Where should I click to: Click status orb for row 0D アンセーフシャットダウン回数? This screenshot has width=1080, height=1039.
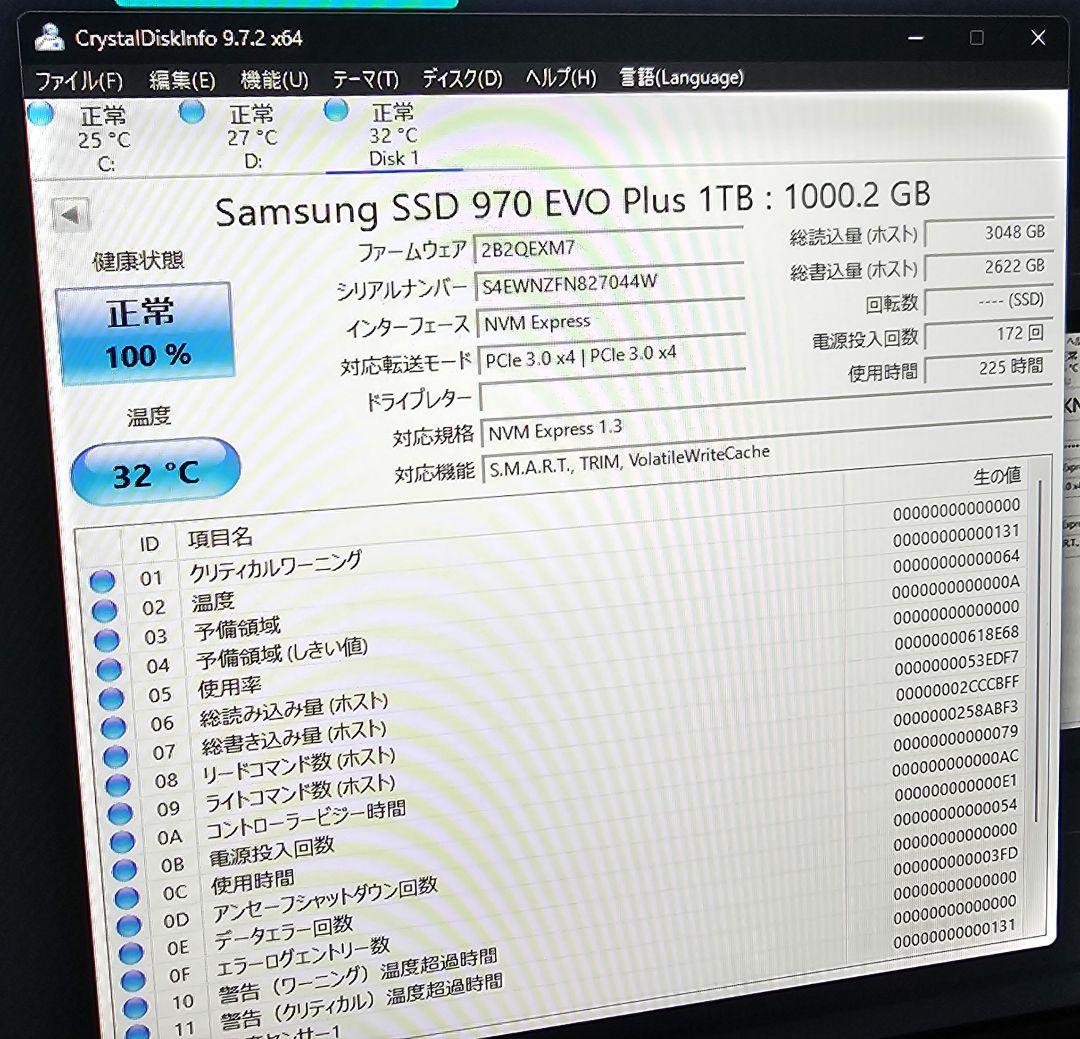(x=128, y=925)
